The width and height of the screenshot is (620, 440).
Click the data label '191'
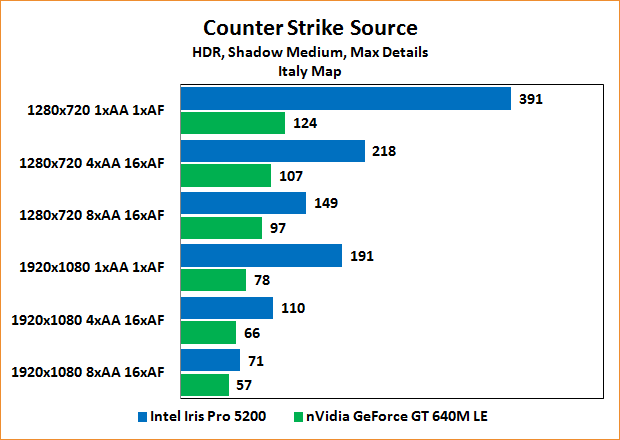362,256
